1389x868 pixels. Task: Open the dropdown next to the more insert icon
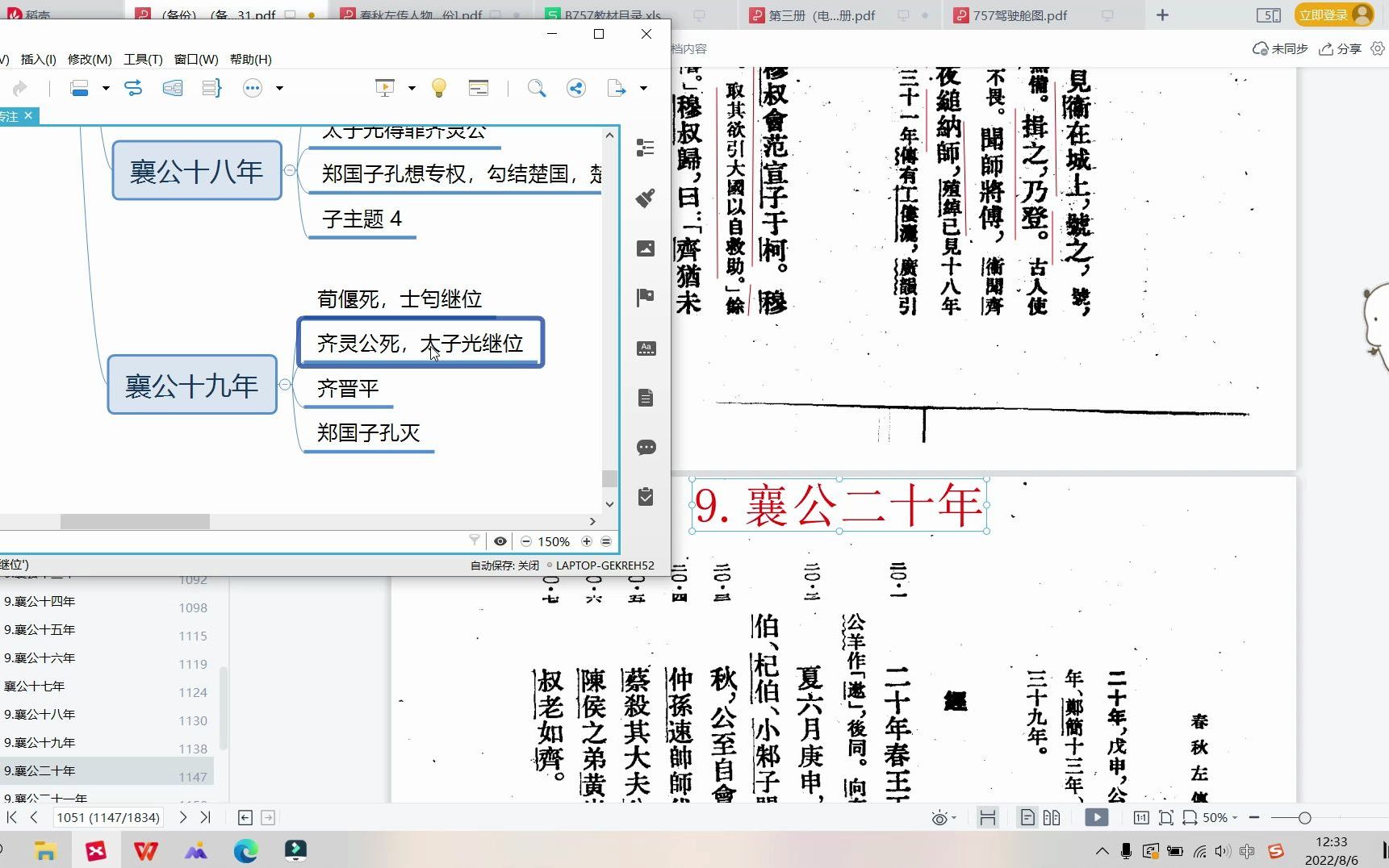279,88
